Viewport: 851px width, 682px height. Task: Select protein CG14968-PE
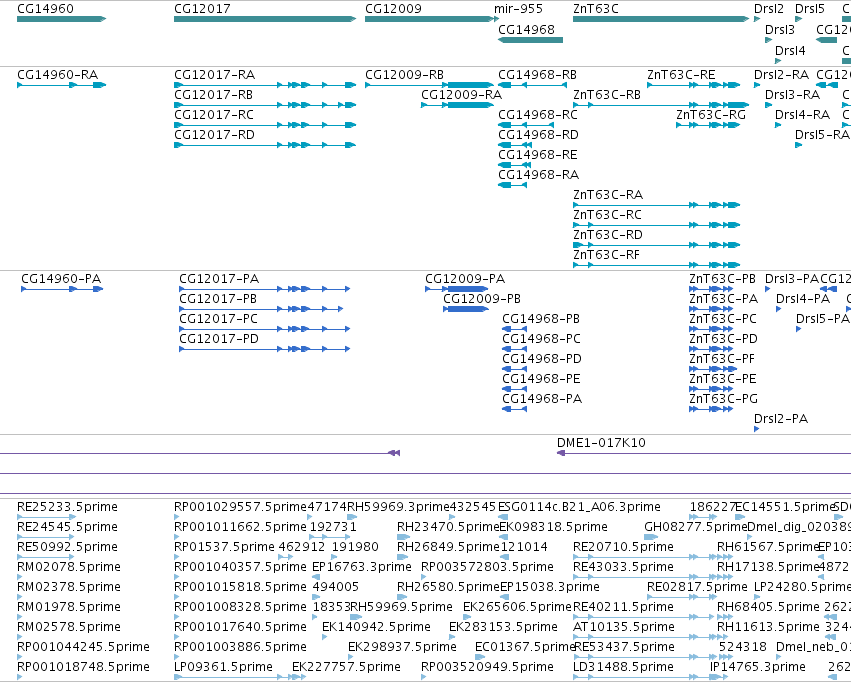(x=541, y=379)
